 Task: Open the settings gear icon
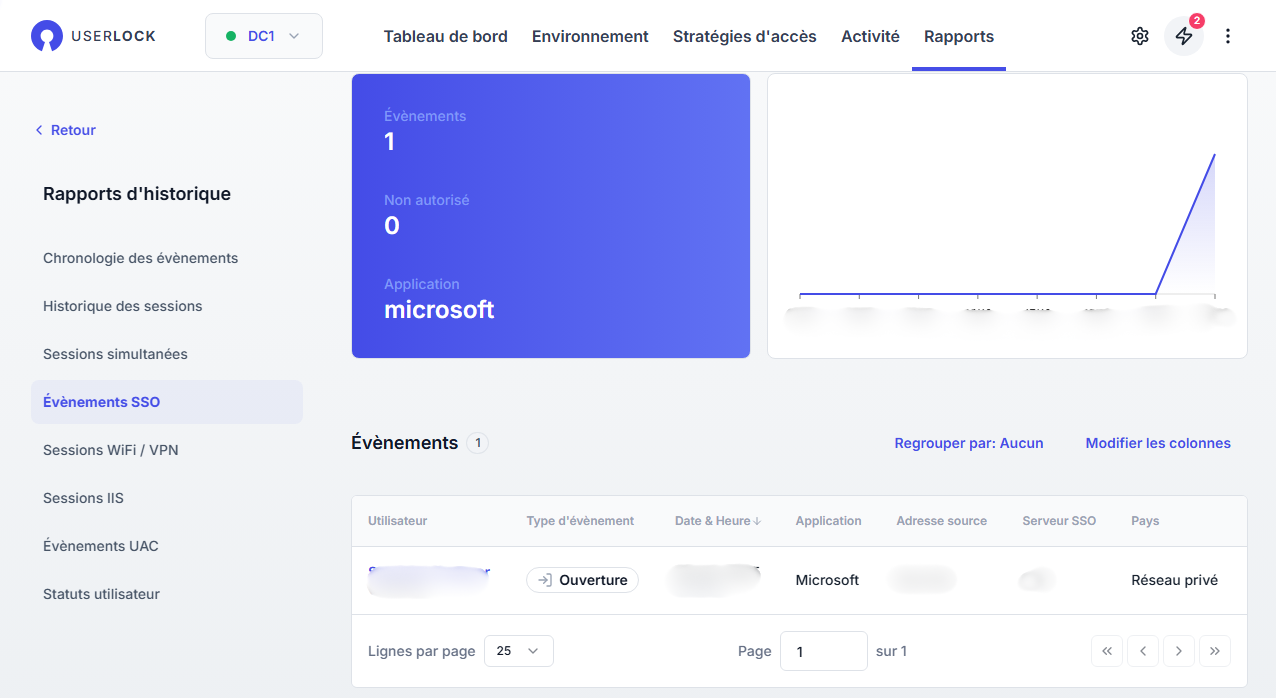pos(1140,36)
